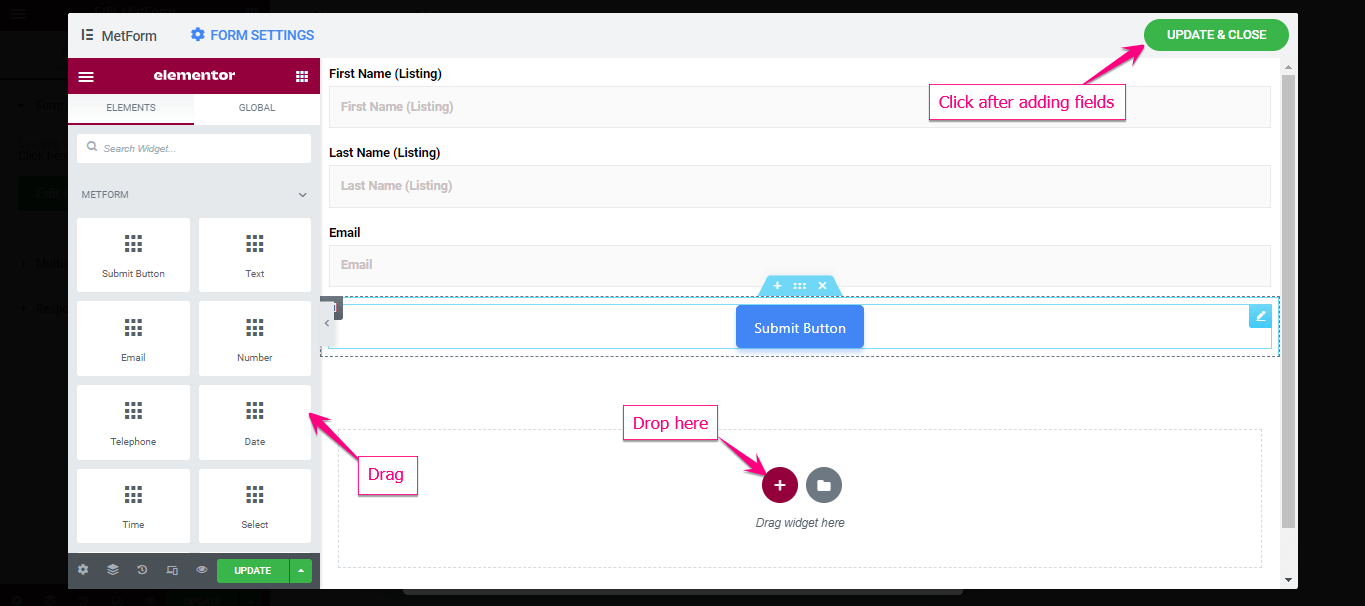Screen dimensions: 1365x606
Task: Click the scrollbar down arrow
Action: click(x=1288, y=580)
